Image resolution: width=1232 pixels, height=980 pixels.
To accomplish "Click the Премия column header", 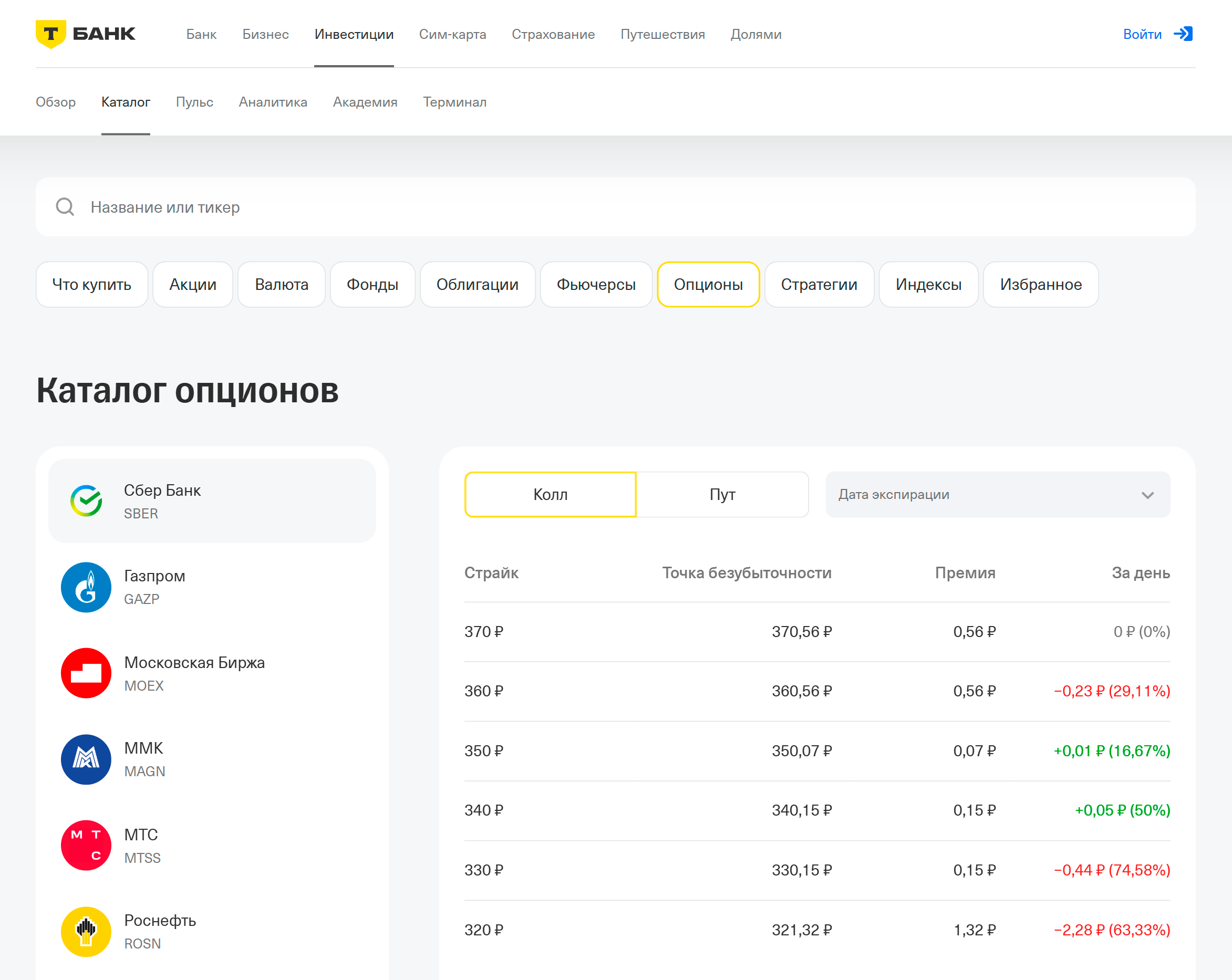I will [x=965, y=573].
